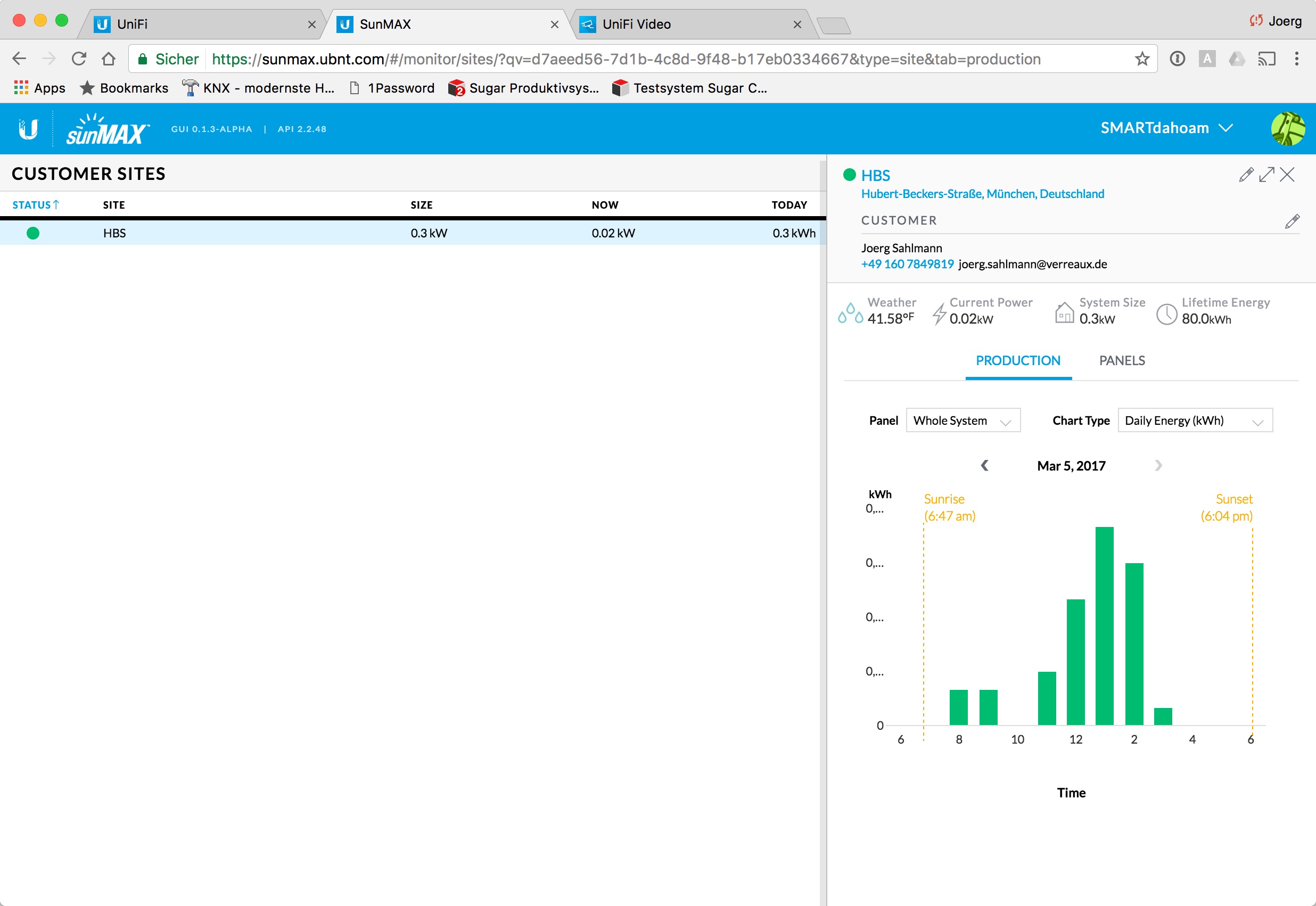Click the SITE column header
1316x906 pixels.
click(x=113, y=205)
